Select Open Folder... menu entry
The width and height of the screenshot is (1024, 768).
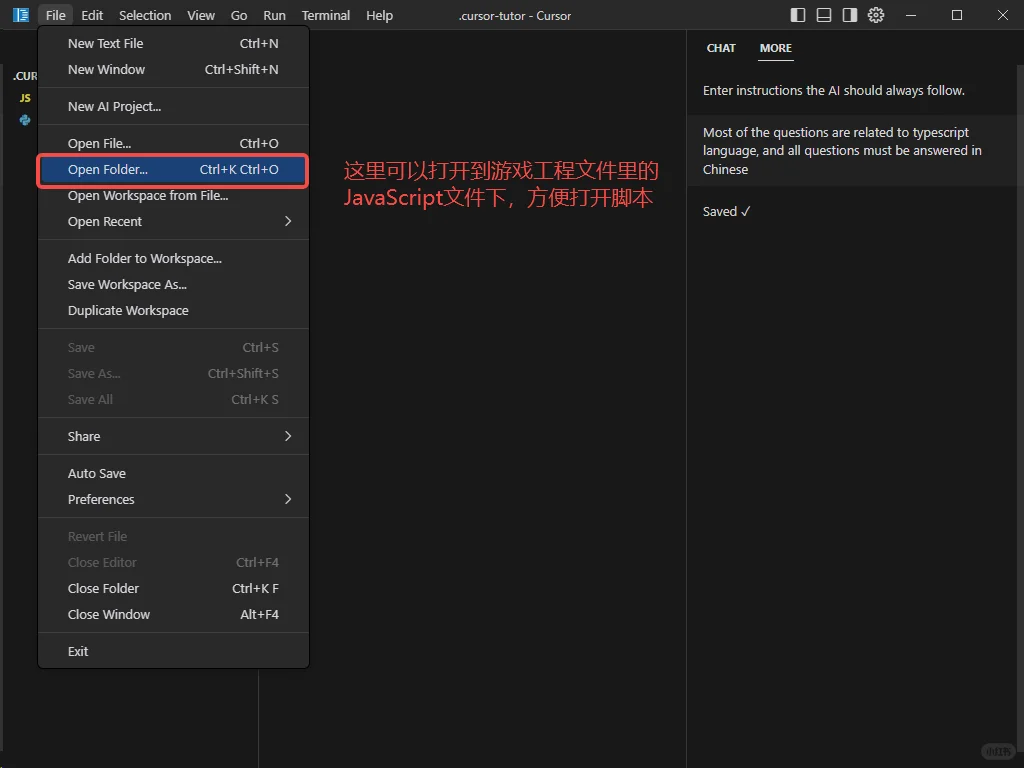[x=173, y=170]
